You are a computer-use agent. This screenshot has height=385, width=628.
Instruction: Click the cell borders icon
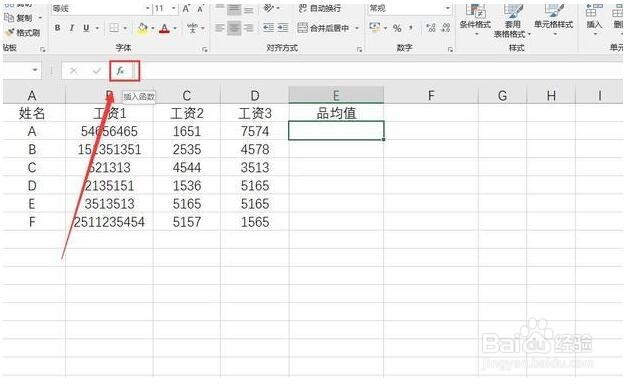(114, 28)
